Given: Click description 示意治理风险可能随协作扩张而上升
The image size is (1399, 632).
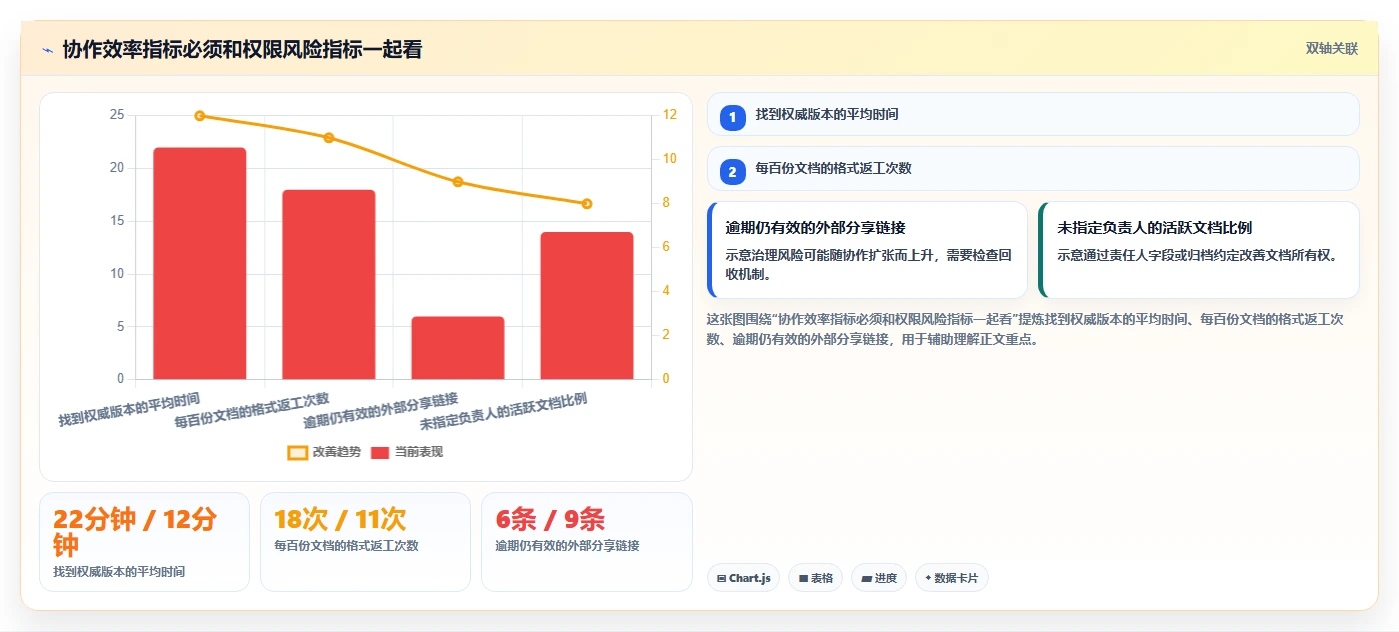Looking at the screenshot, I should pyautogui.click(x=868, y=265).
